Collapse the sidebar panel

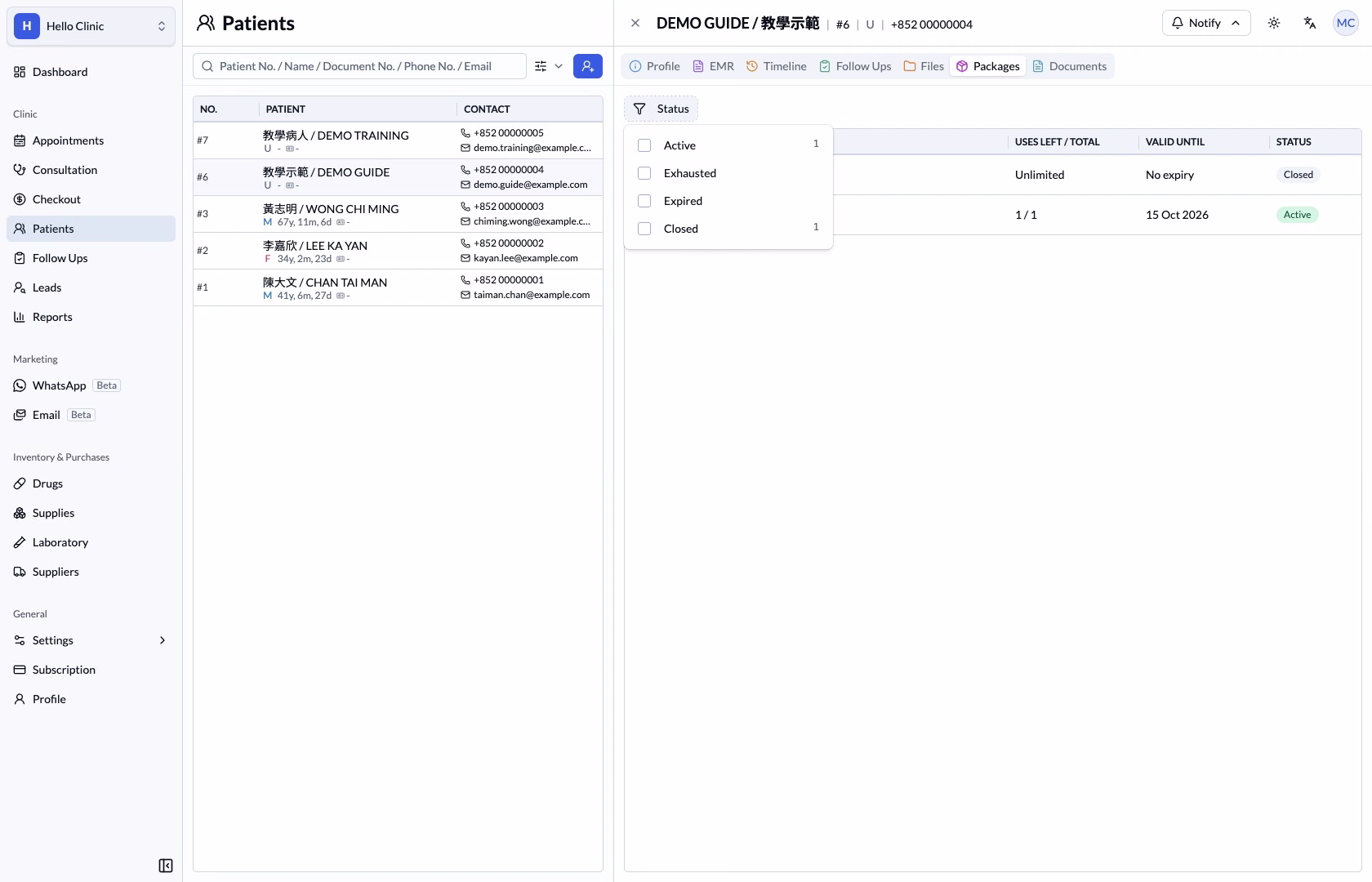pos(166,866)
